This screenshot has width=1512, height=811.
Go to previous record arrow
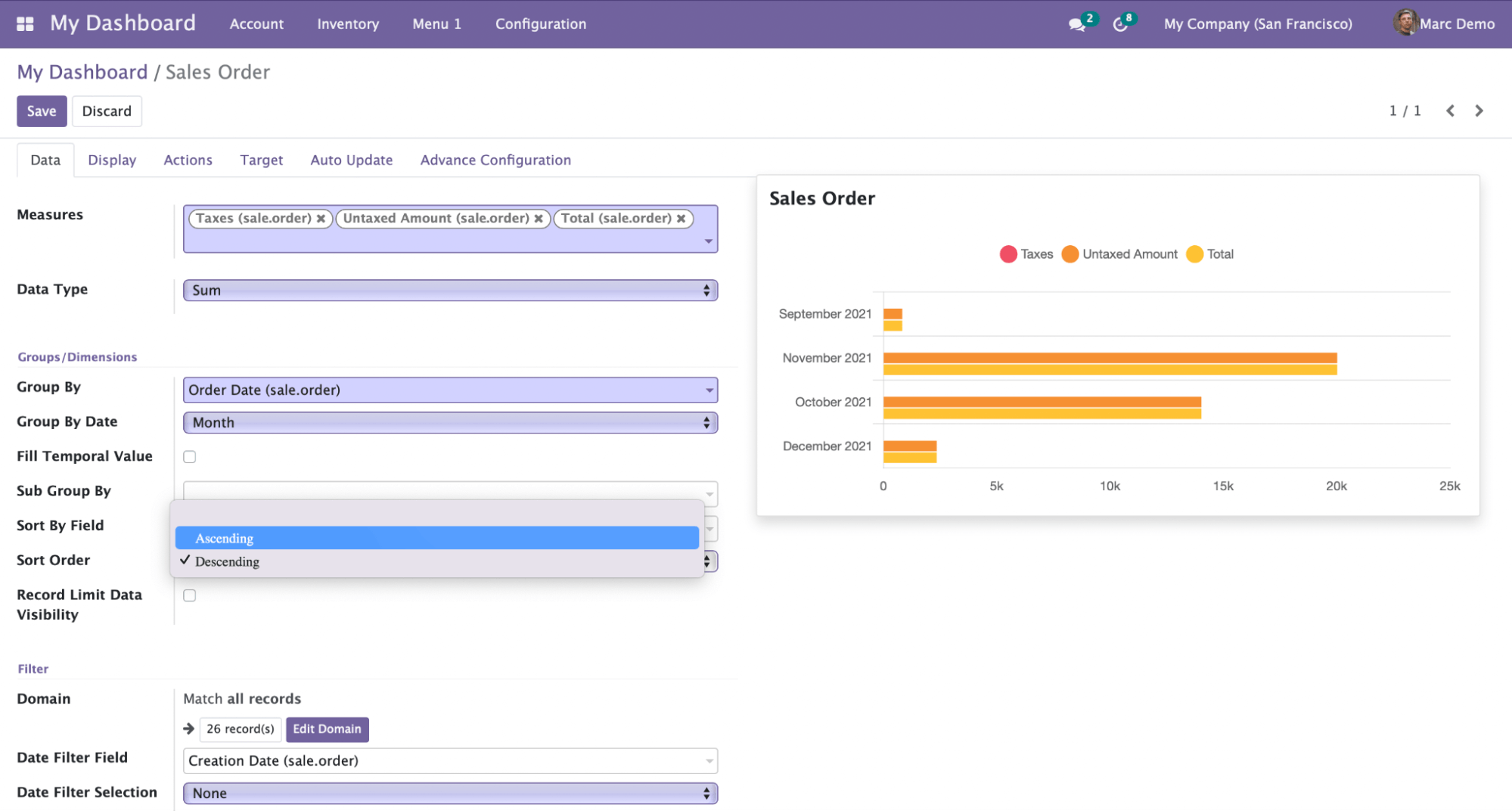tap(1450, 110)
